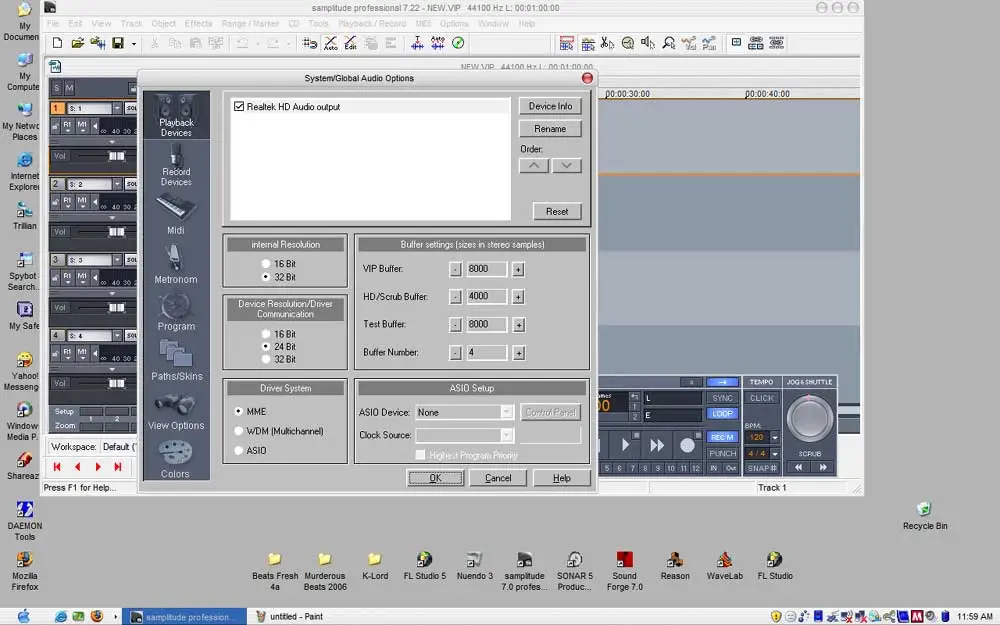Click the Save disk toolbar icon
Viewport: 1000px width, 625px height.
118,43
